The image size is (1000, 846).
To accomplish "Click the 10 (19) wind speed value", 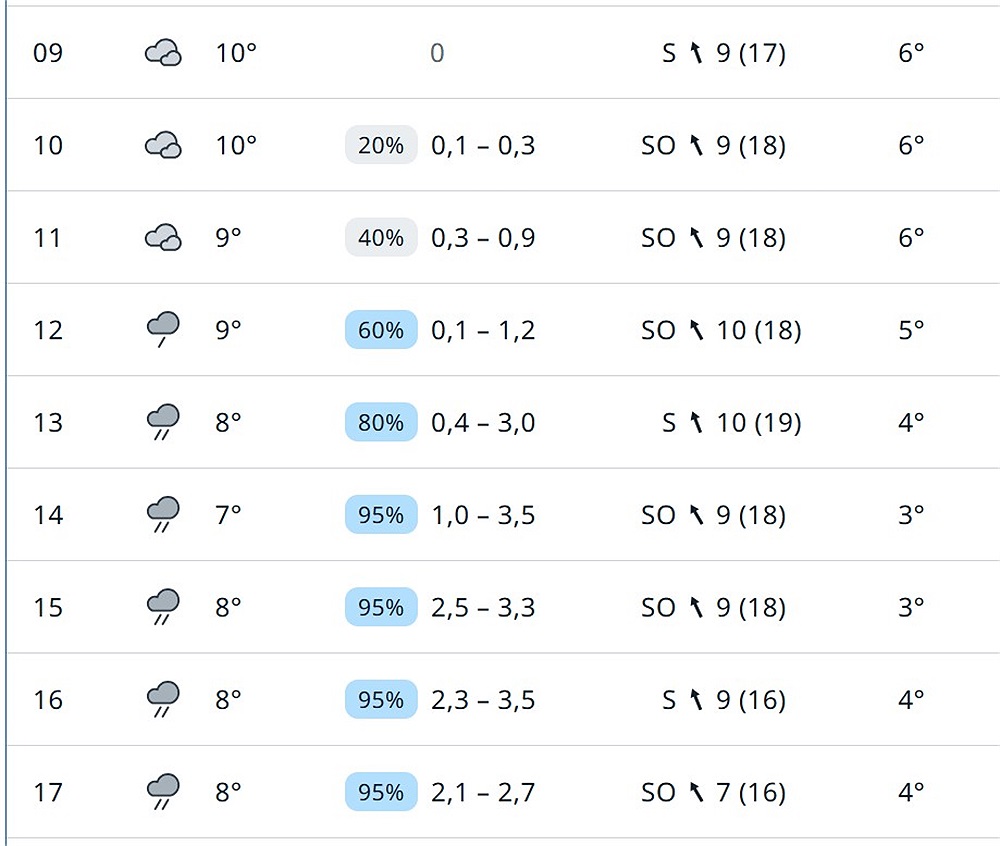I will click(x=759, y=423).
